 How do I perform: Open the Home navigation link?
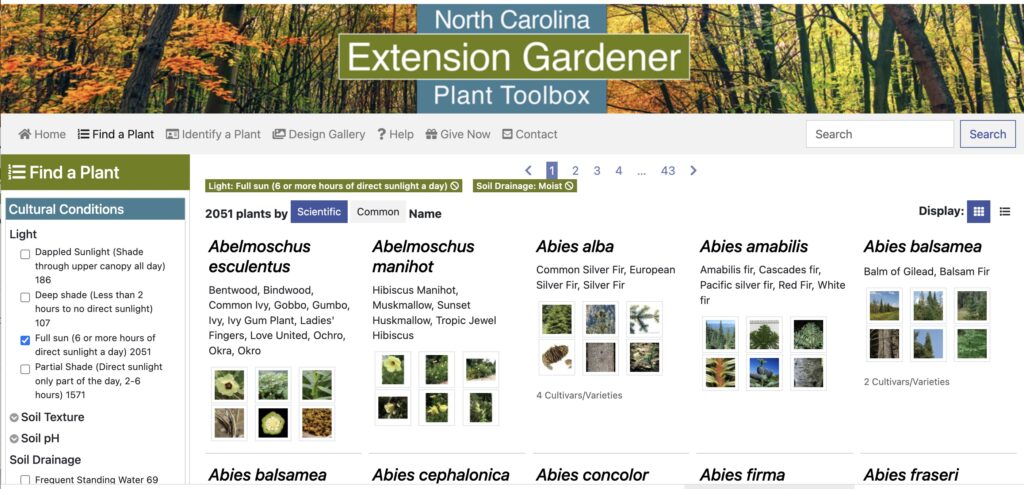[x=42, y=134]
